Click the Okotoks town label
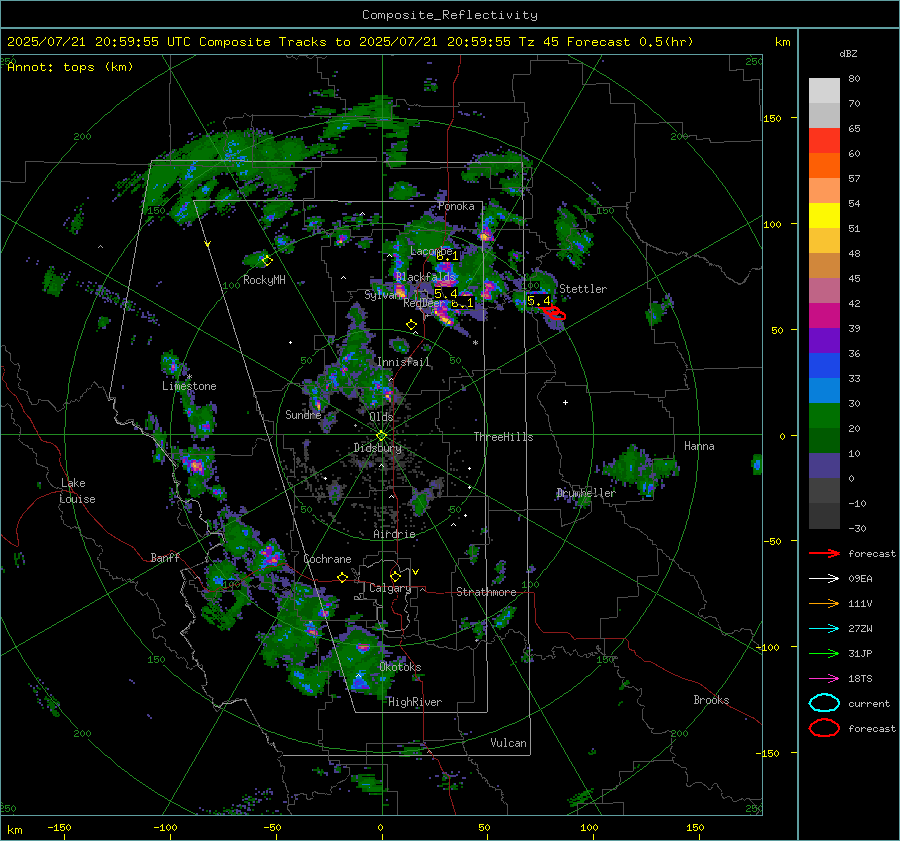900x841 pixels. click(400, 667)
